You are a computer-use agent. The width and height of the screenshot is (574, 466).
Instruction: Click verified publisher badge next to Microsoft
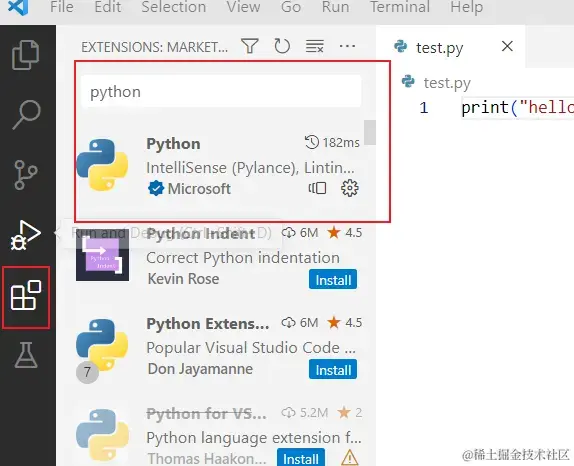point(156,189)
